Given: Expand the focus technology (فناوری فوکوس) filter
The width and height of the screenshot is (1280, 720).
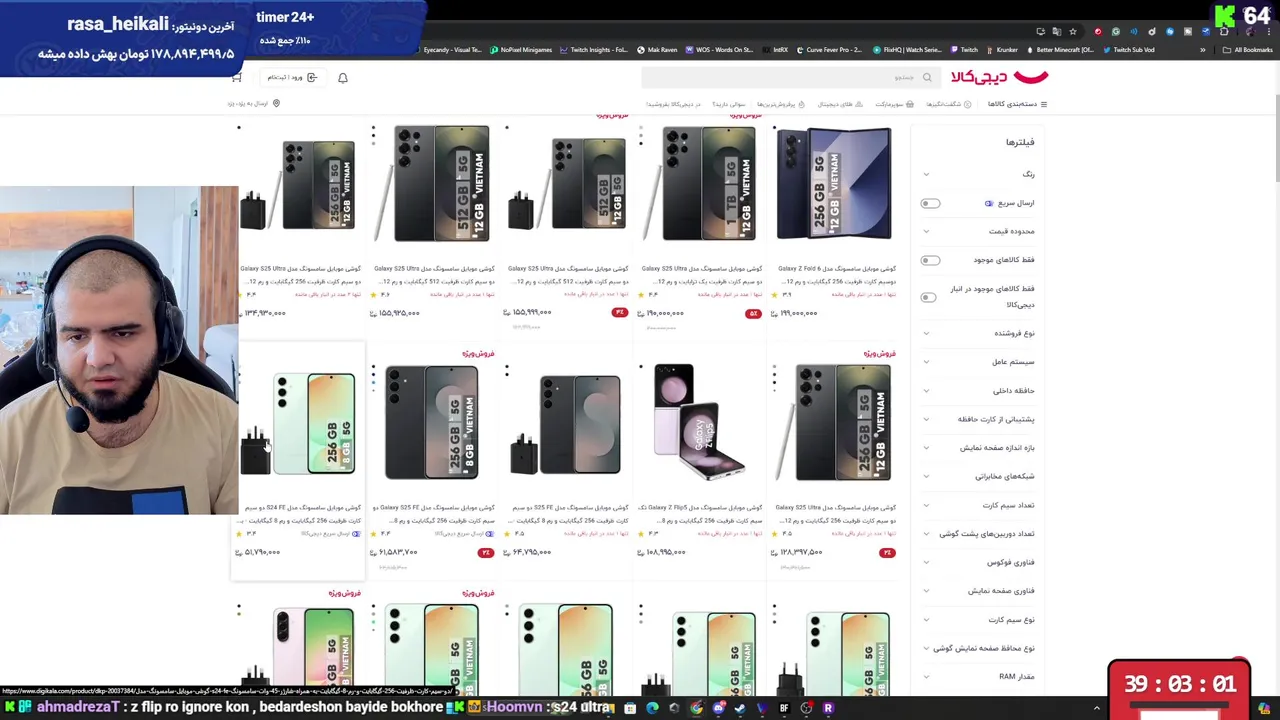Looking at the screenshot, I should (x=980, y=562).
